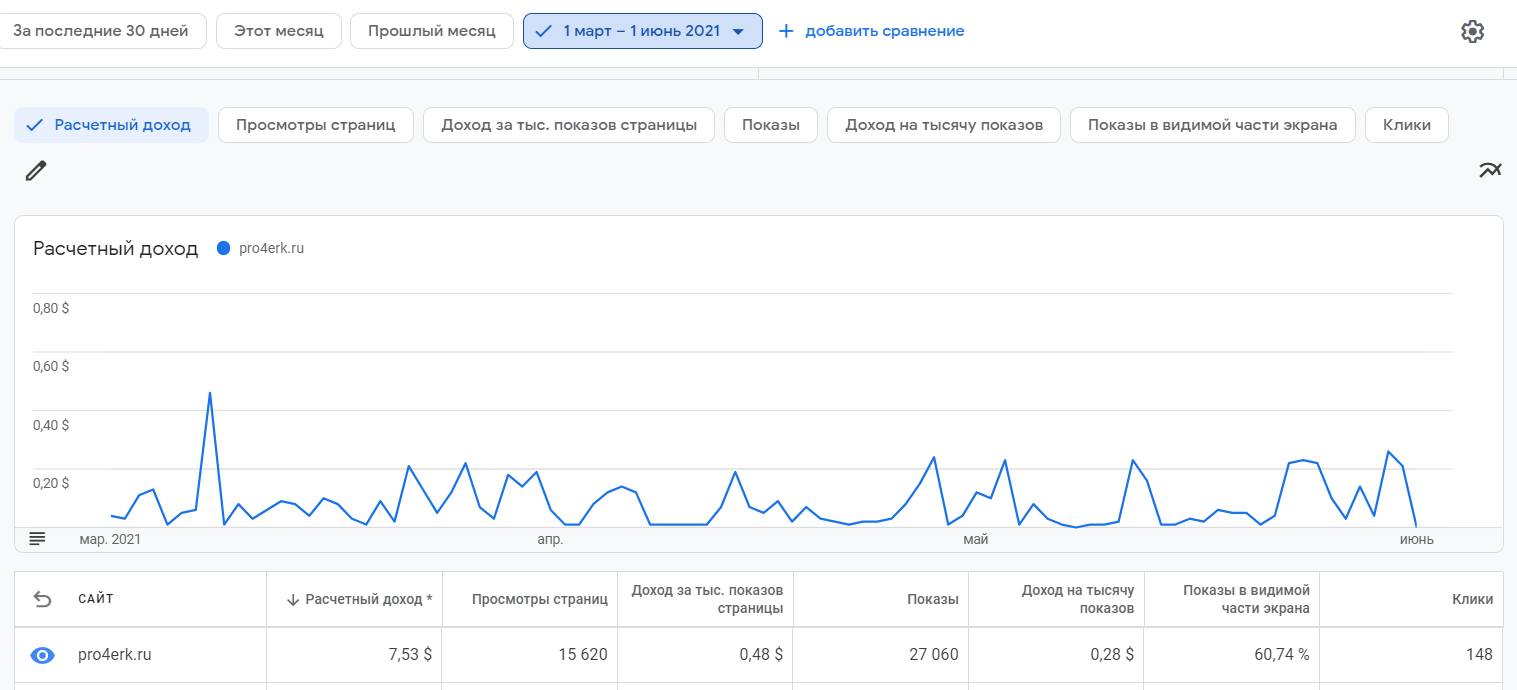Screen dimensions: 1517x690
Task: Click the sort arrow on Расчетный доход column
Action: click(x=293, y=600)
